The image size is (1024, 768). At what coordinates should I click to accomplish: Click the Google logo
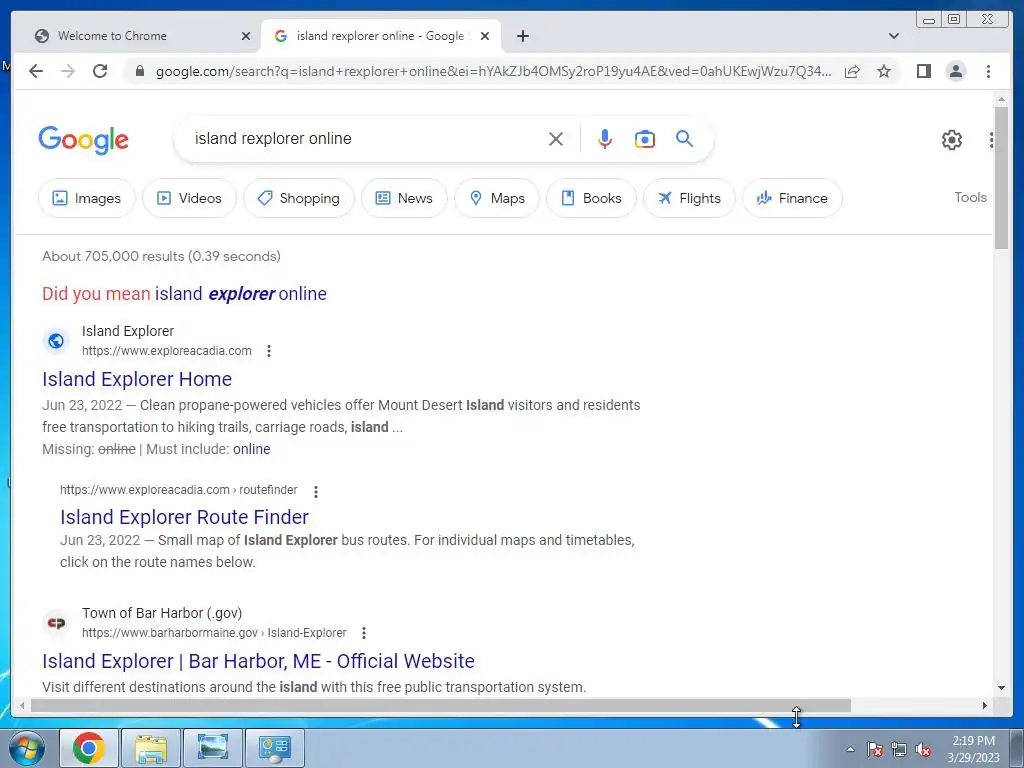(x=84, y=140)
